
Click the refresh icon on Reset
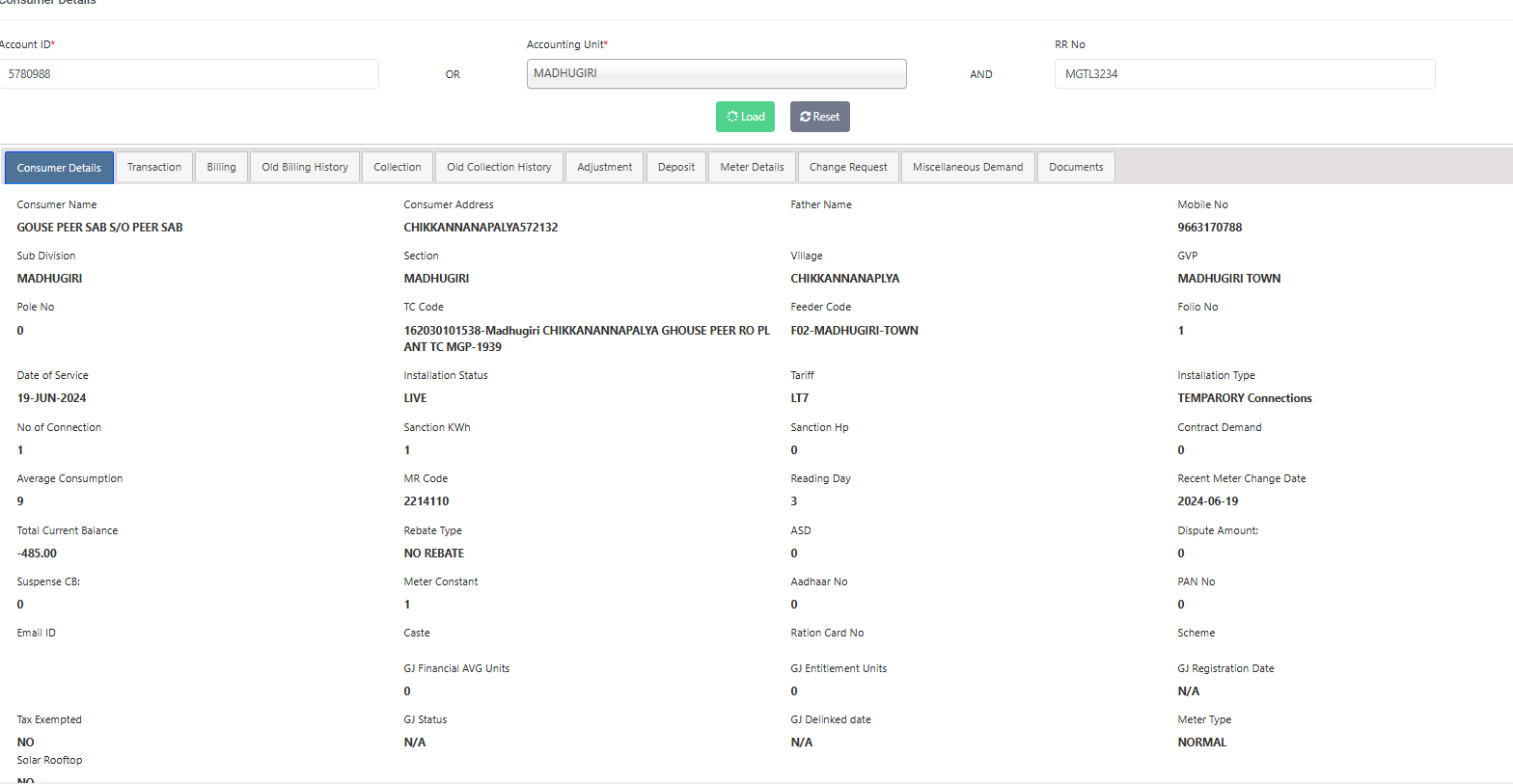coord(805,117)
